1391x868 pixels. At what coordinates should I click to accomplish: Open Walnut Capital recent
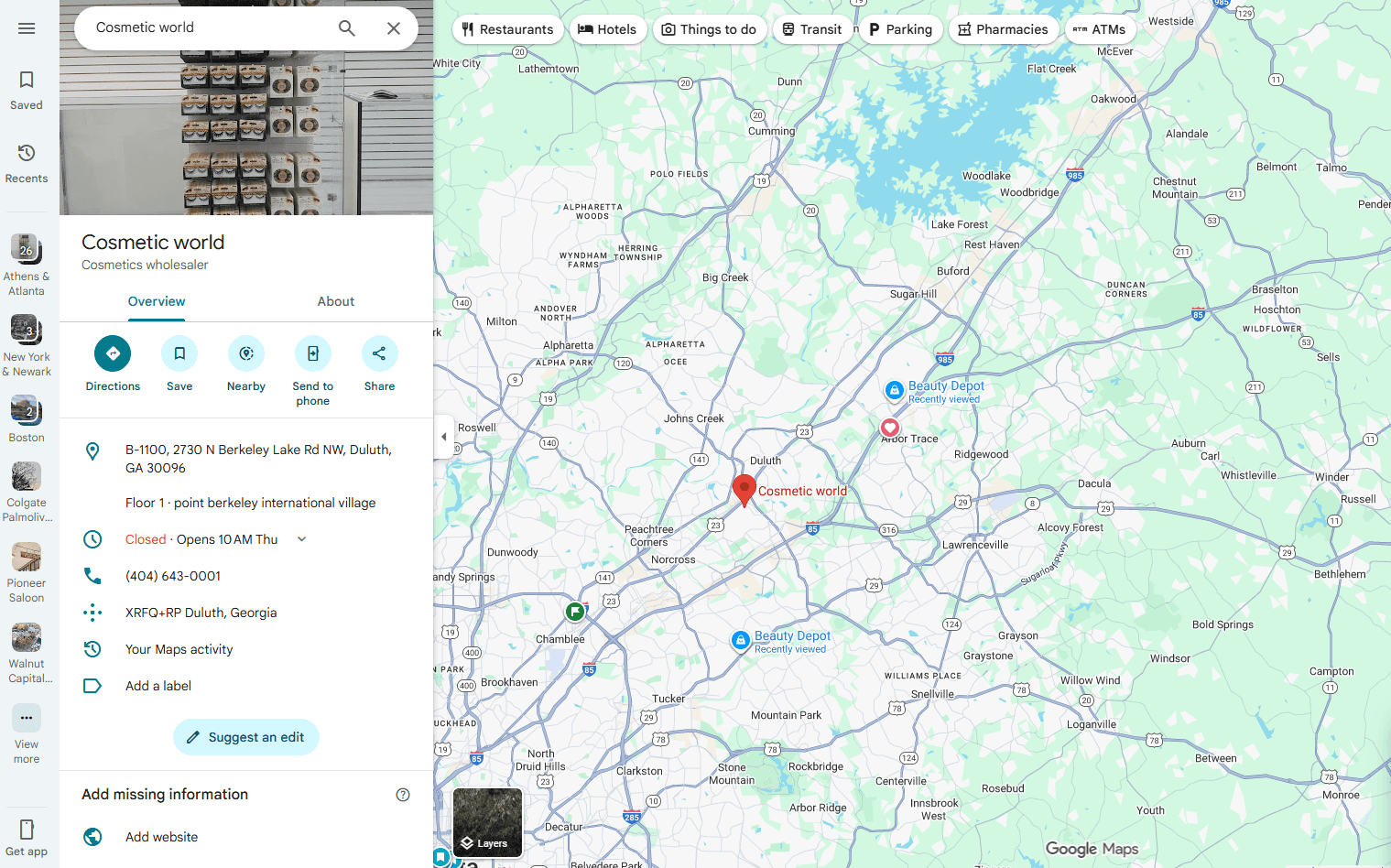(27, 654)
